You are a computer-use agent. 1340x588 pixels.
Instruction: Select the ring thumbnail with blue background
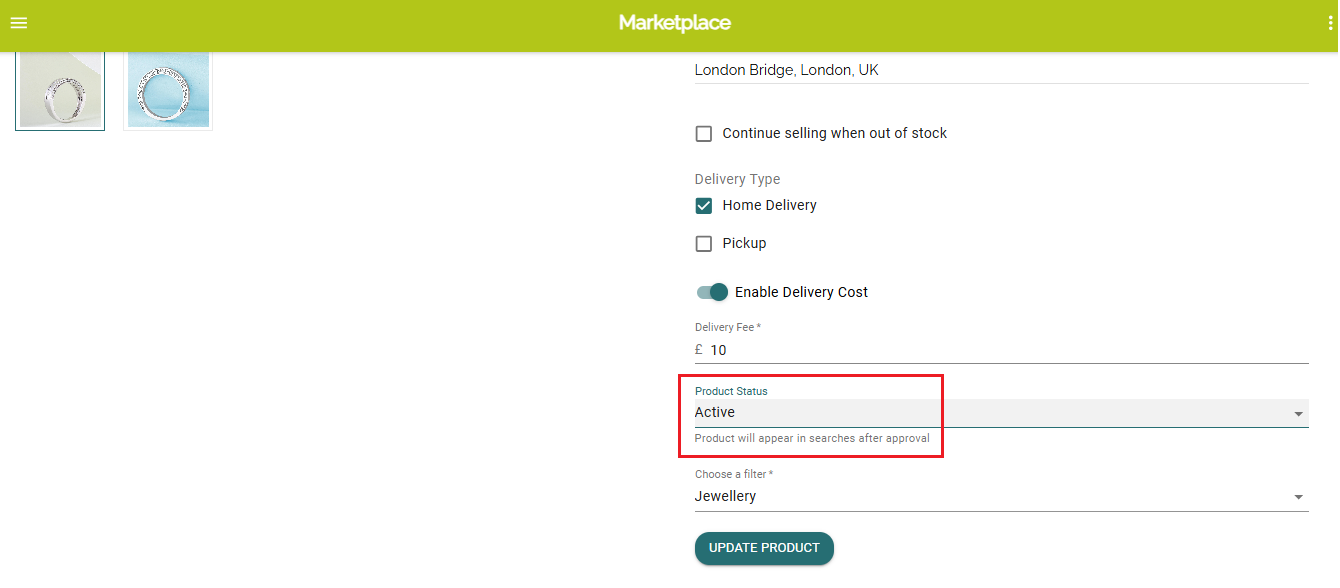pyautogui.click(x=168, y=90)
